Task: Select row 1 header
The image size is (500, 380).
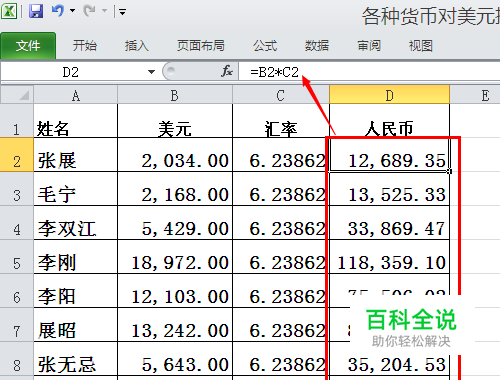Action: [17, 121]
